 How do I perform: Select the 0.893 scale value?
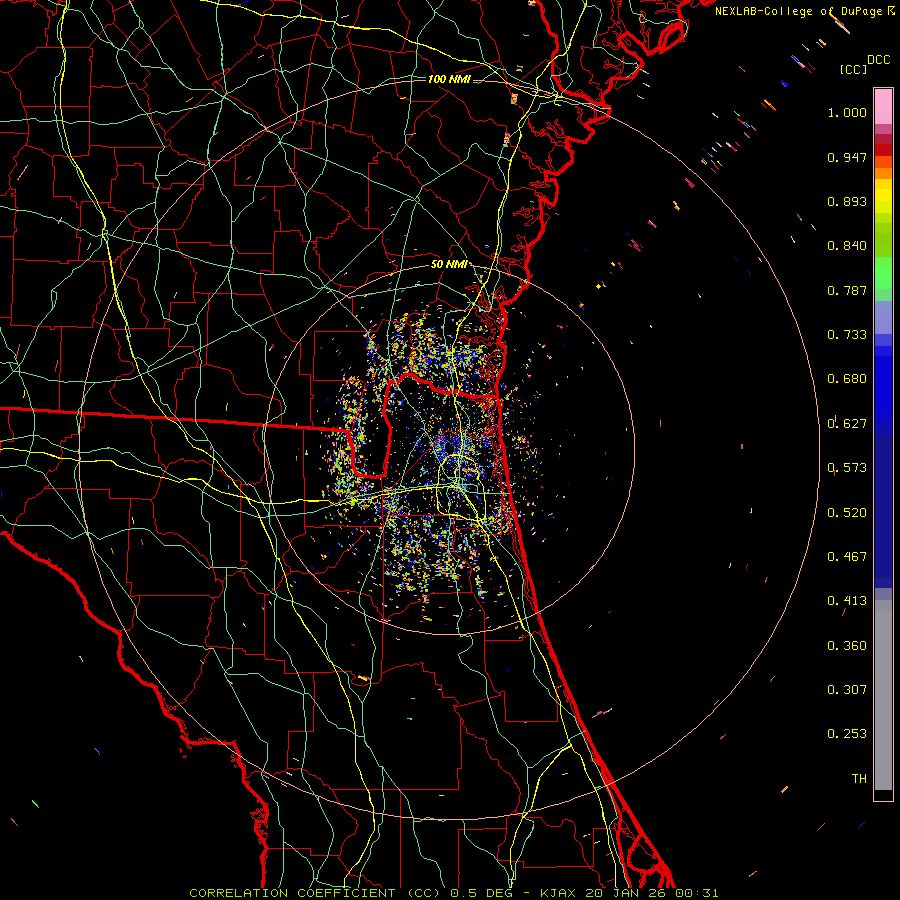tap(847, 201)
